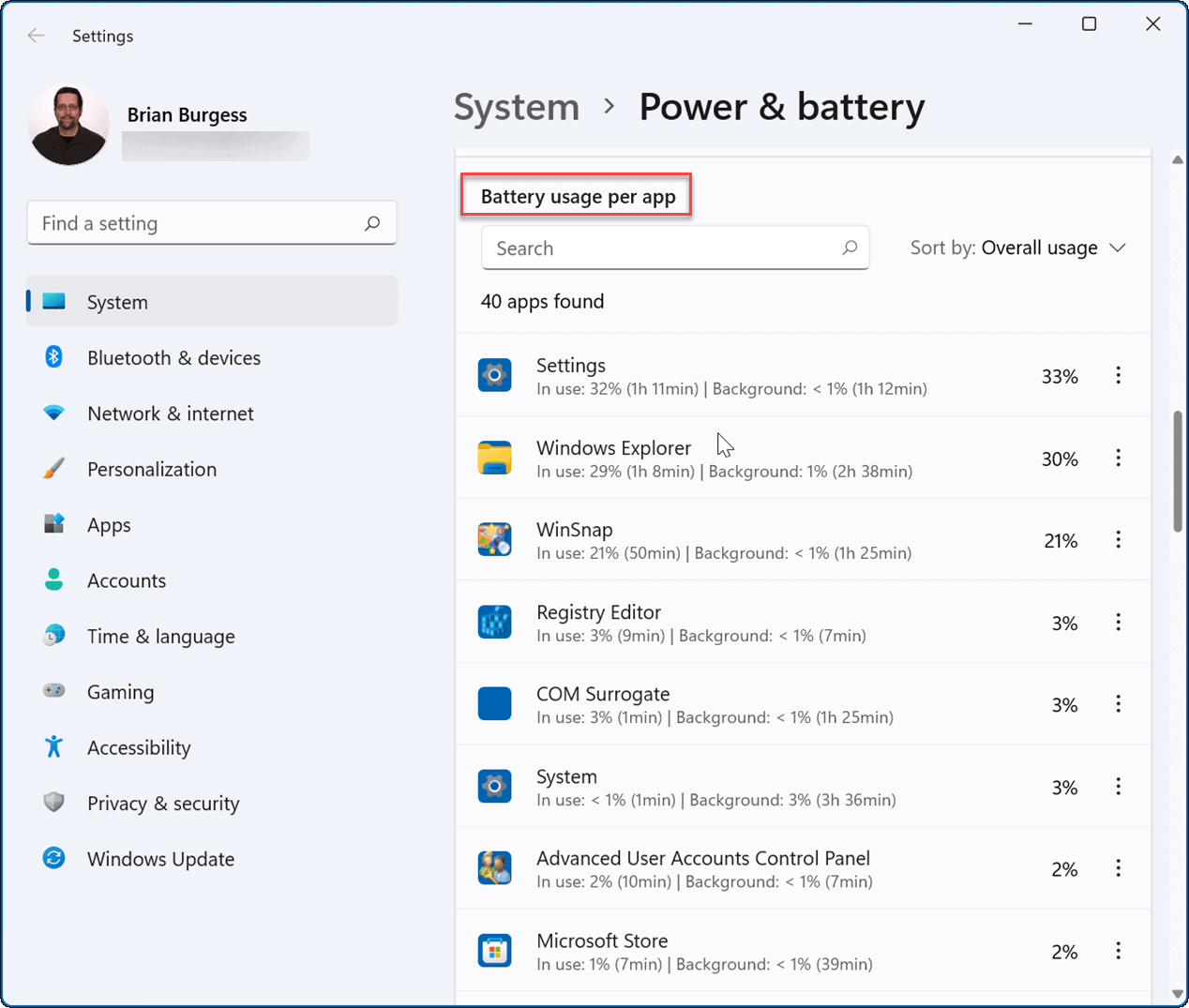Image resolution: width=1189 pixels, height=1008 pixels.
Task: Click the Gaming controller icon
Action: 54,690
